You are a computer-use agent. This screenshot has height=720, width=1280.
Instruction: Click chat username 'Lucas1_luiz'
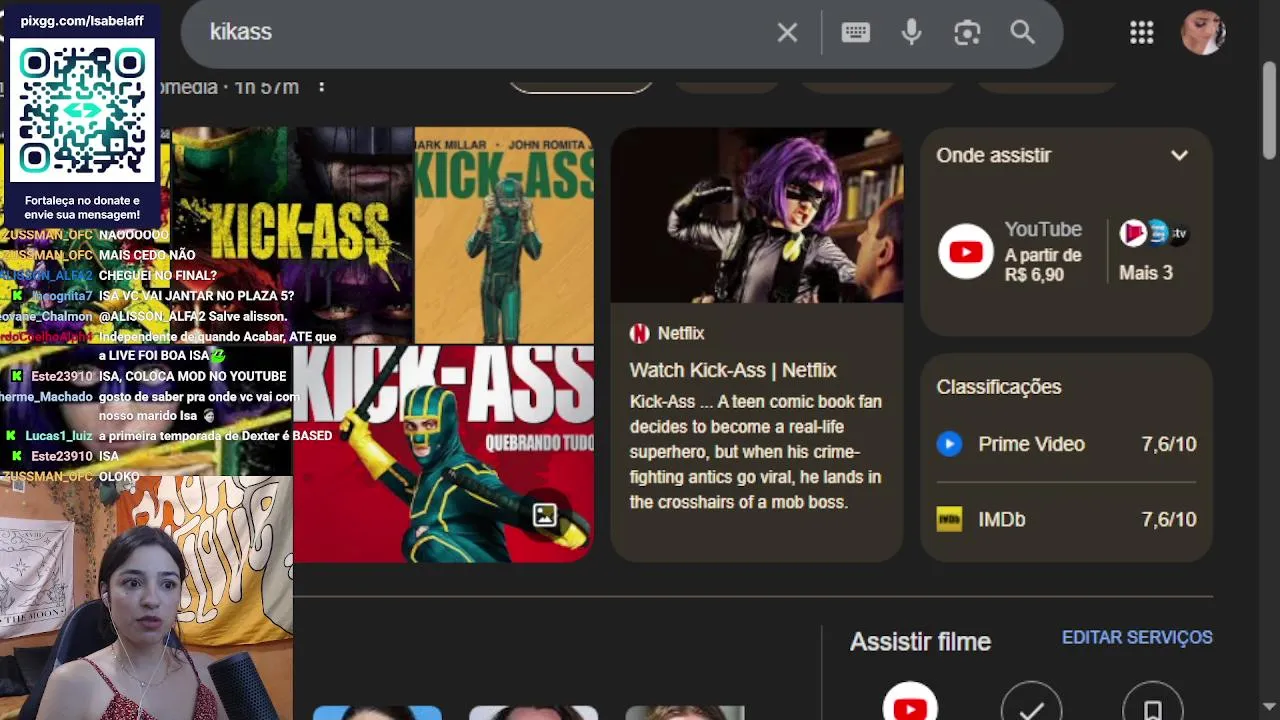(x=59, y=436)
